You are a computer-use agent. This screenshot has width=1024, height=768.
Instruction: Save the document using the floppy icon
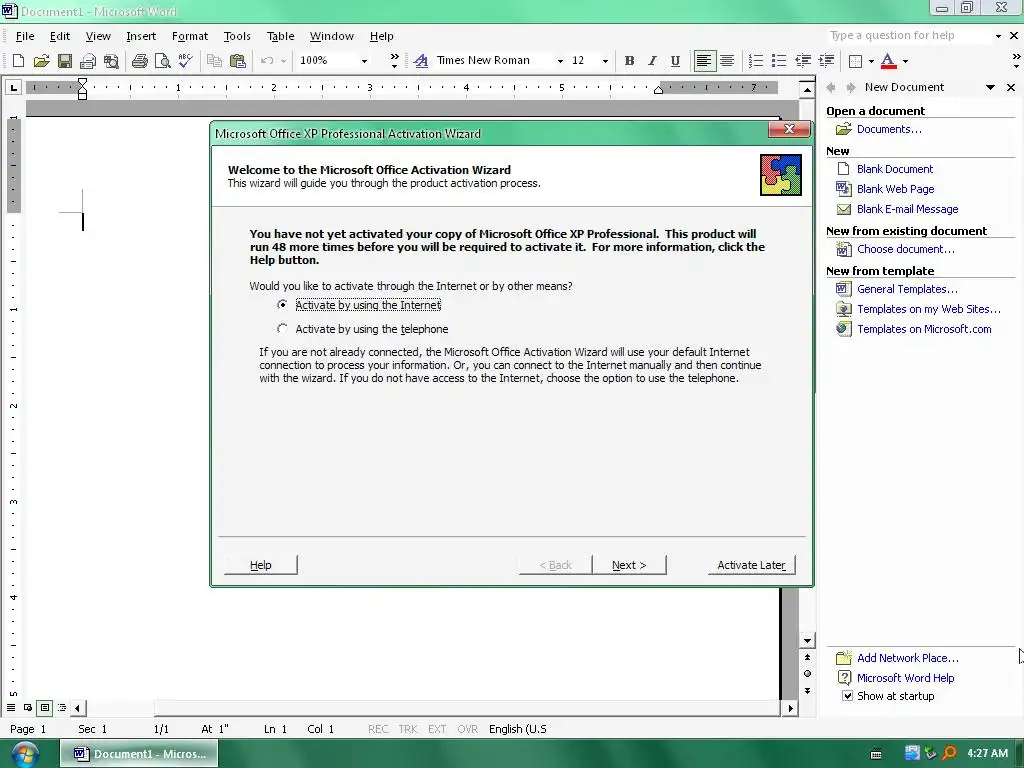click(65, 61)
